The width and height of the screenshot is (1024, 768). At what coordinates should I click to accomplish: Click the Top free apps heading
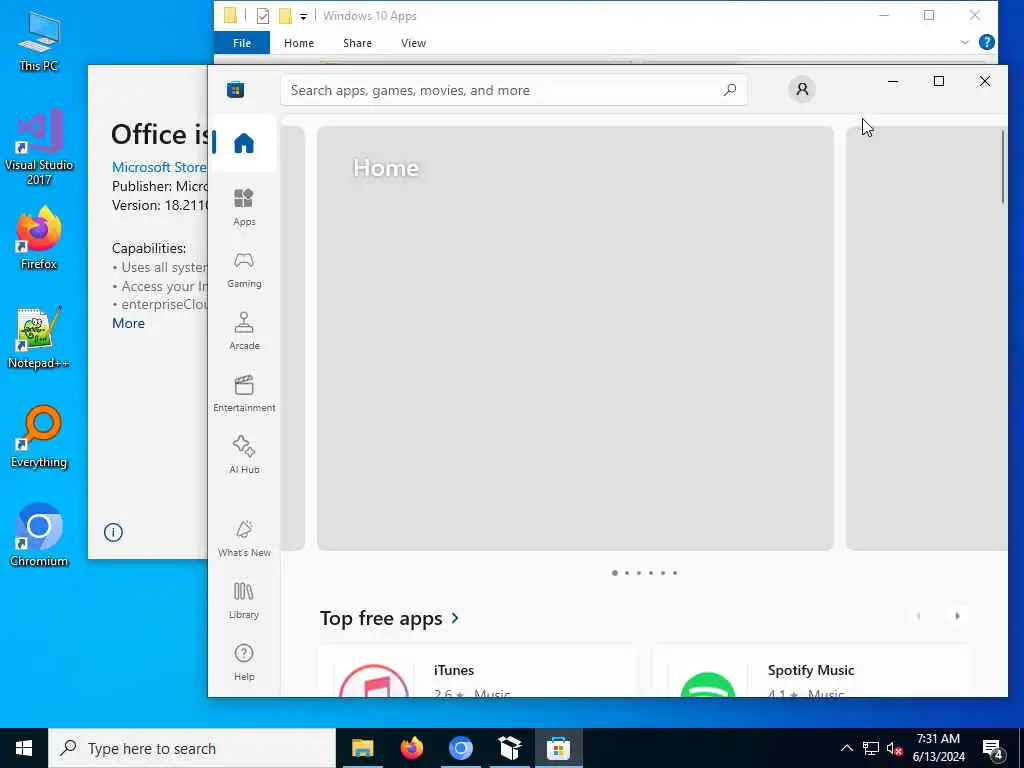coord(381,618)
